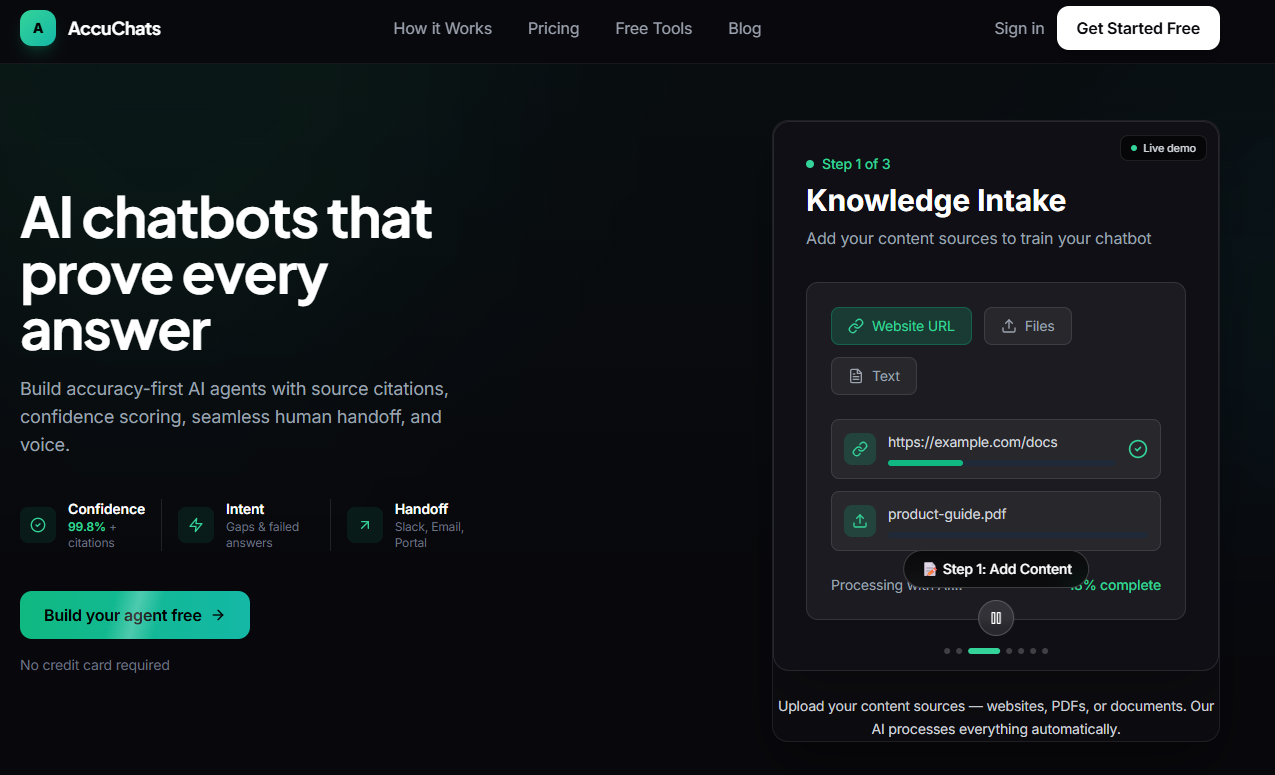The width and height of the screenshot is (1275, 775).
Task: Choose the Text source tab
Action: 873,376
